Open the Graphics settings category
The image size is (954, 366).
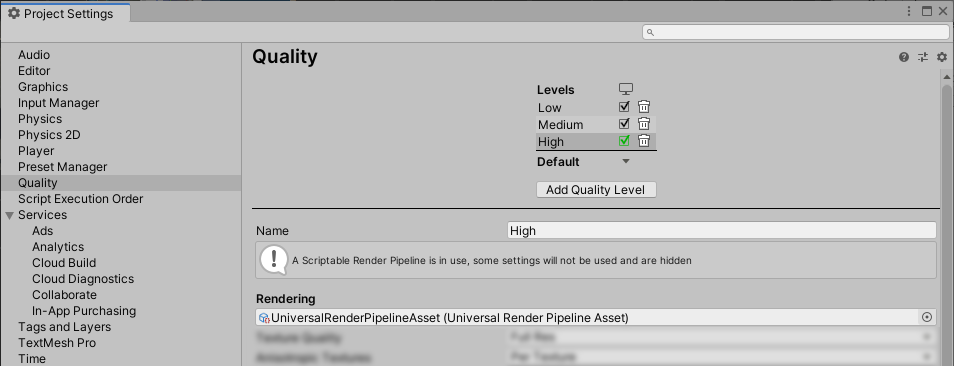43,87
